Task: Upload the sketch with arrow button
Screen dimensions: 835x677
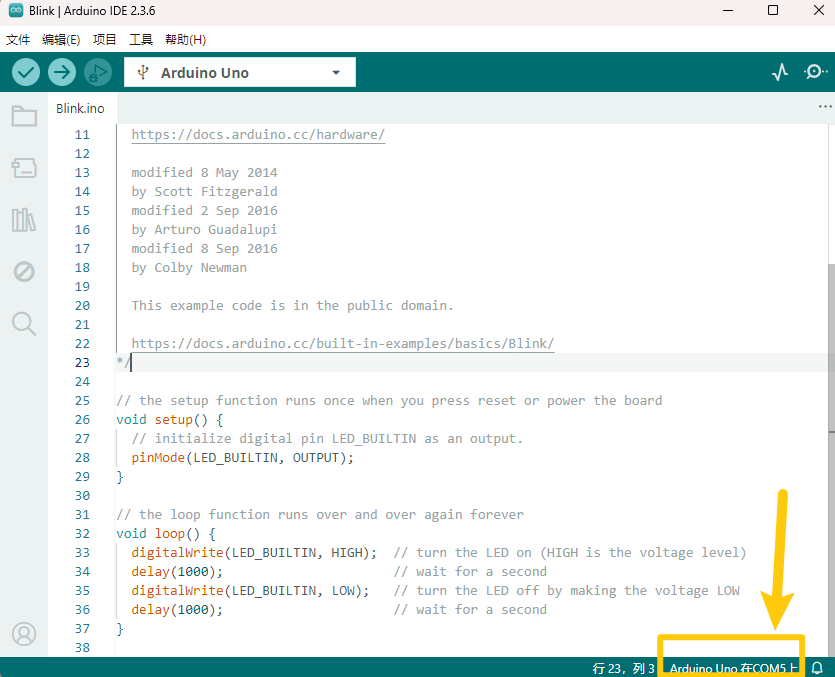Action: [x=62, y=72]
